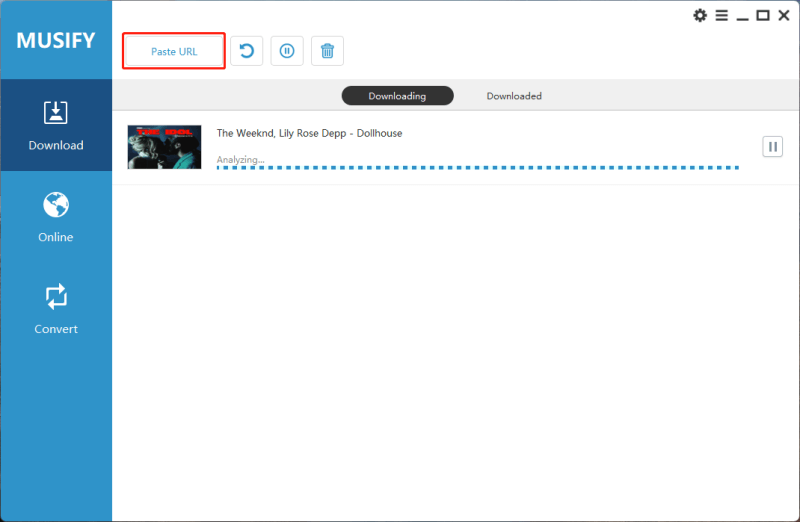Switch to the Downloaded tab
The width and height of the screenshot is (800, 522).
click(x=514, y=96)
